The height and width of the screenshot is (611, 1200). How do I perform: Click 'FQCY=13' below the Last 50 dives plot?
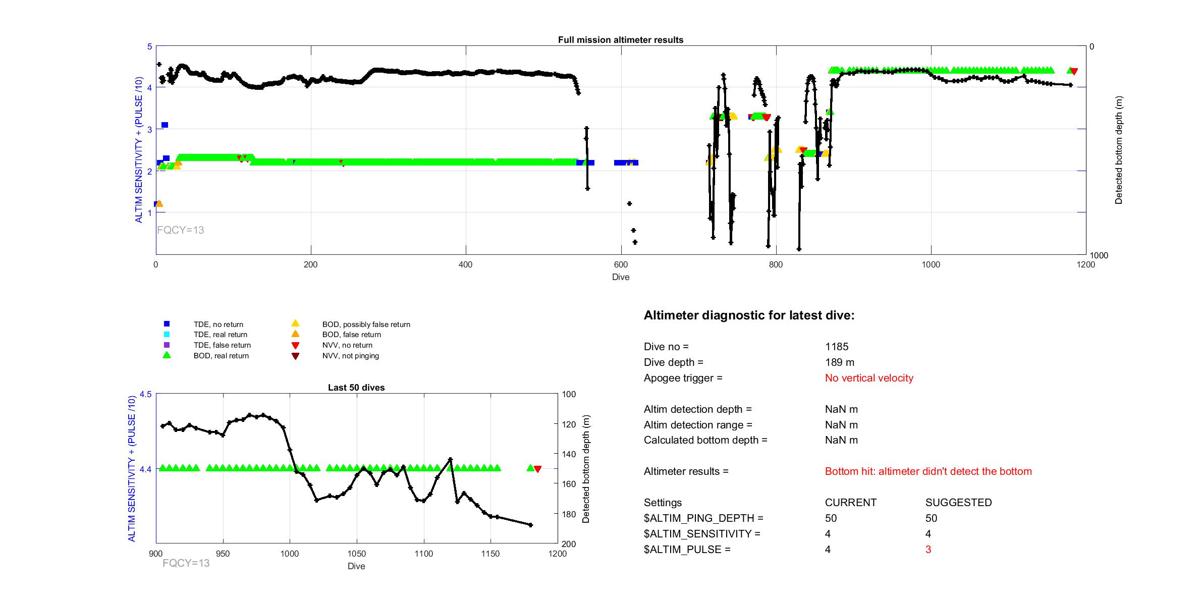[x=186, y=563]
